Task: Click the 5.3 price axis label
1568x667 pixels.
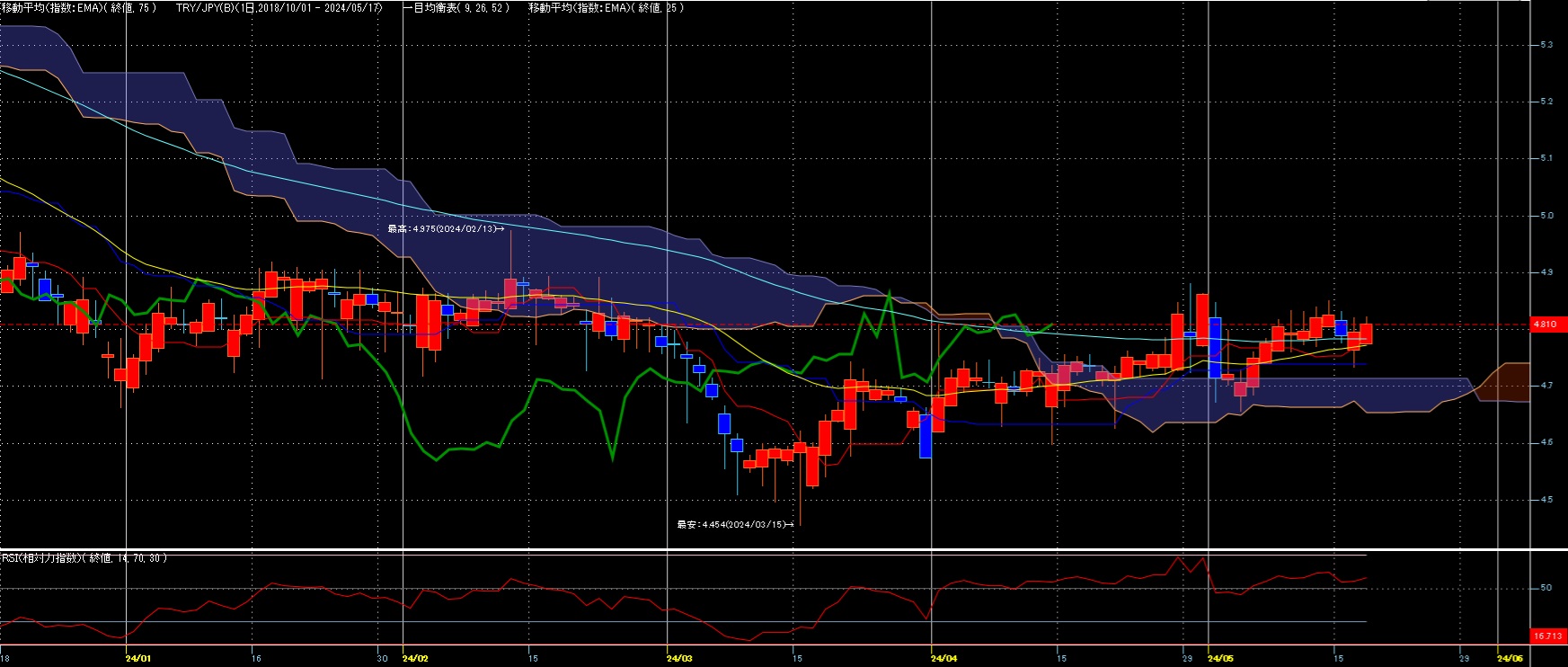Action: pyautogui.click(x=1546, y=45)
